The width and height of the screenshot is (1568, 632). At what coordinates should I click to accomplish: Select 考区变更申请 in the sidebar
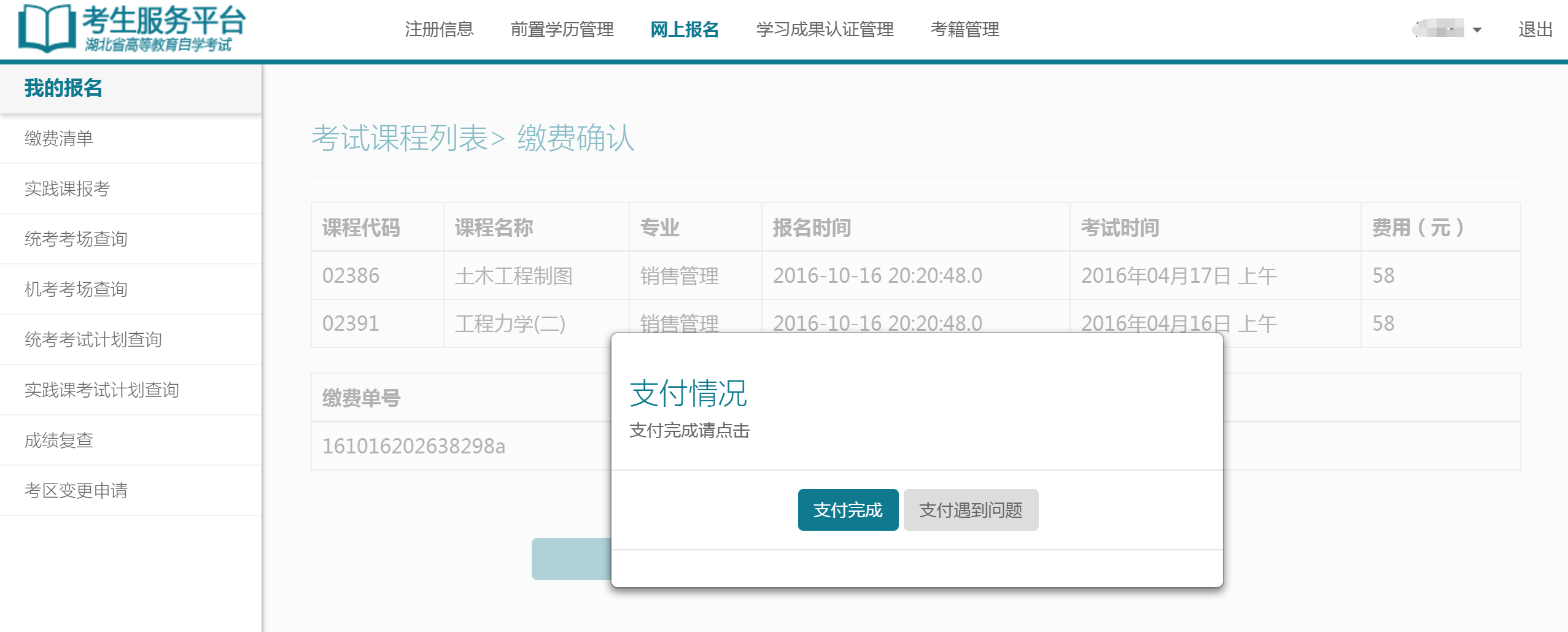click(76, 491)
